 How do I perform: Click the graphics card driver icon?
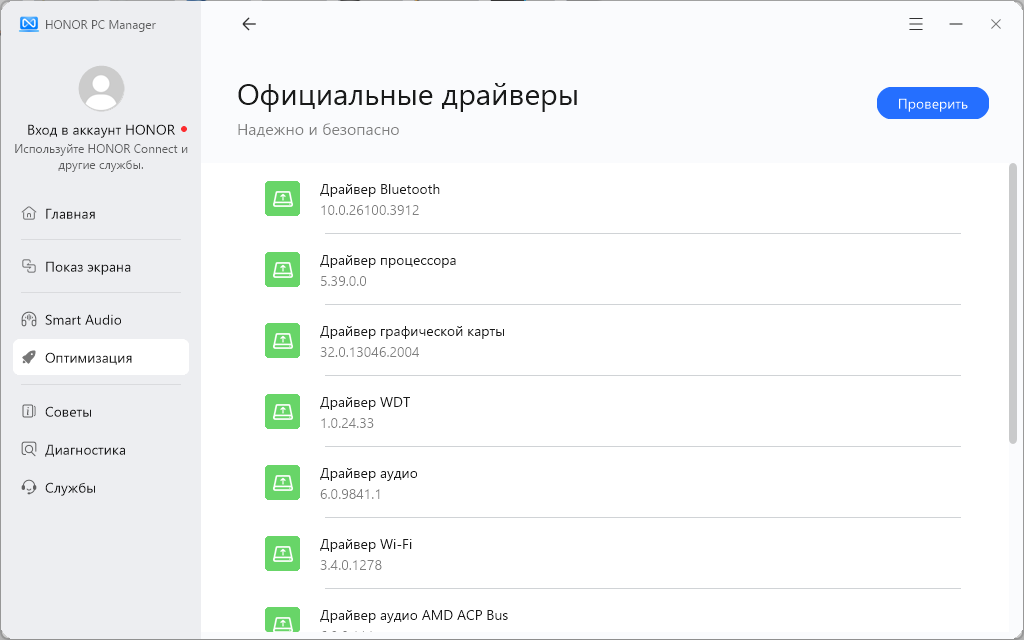283,340
